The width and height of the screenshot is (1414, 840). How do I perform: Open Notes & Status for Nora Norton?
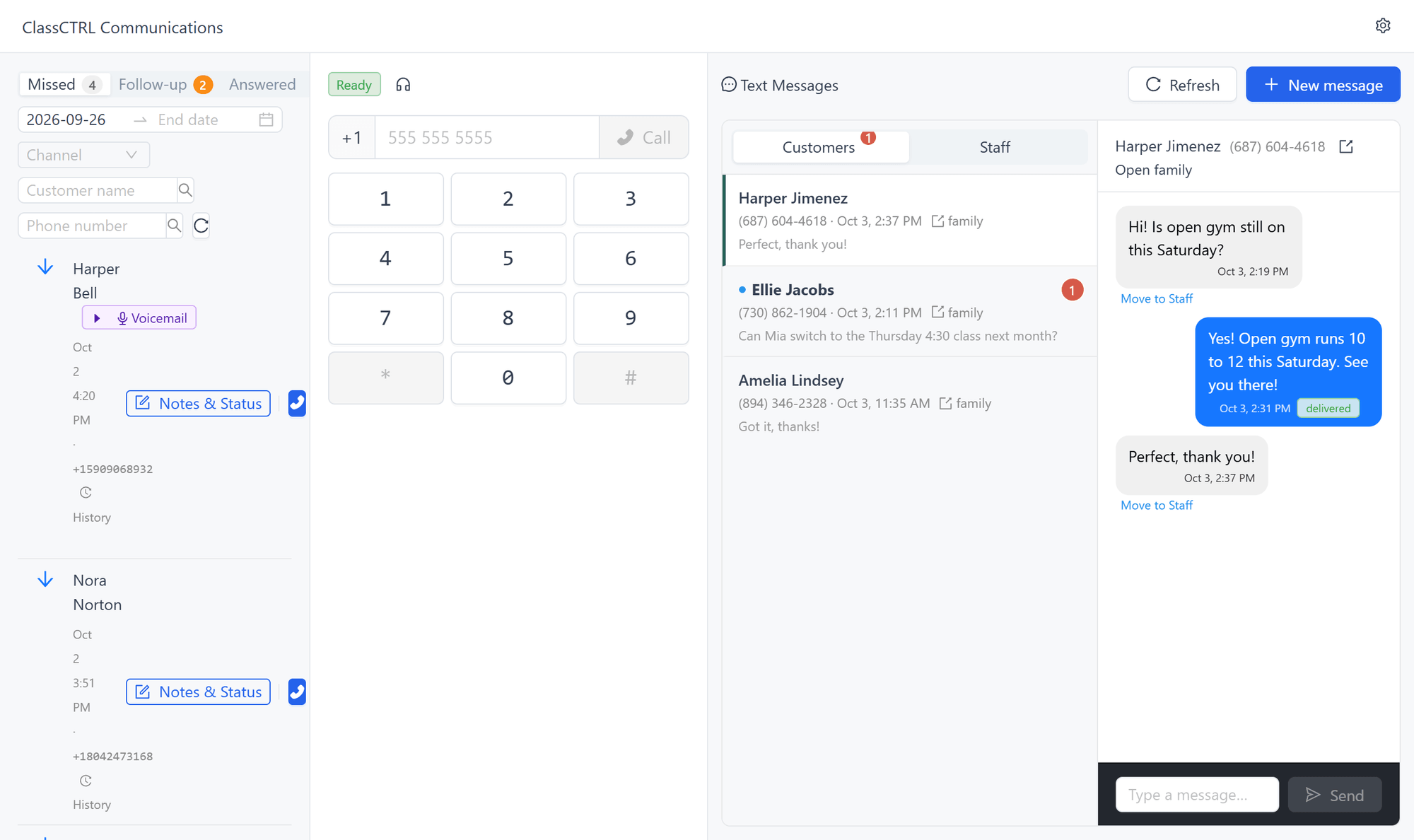pyautogui.click(x=198, y=692)
